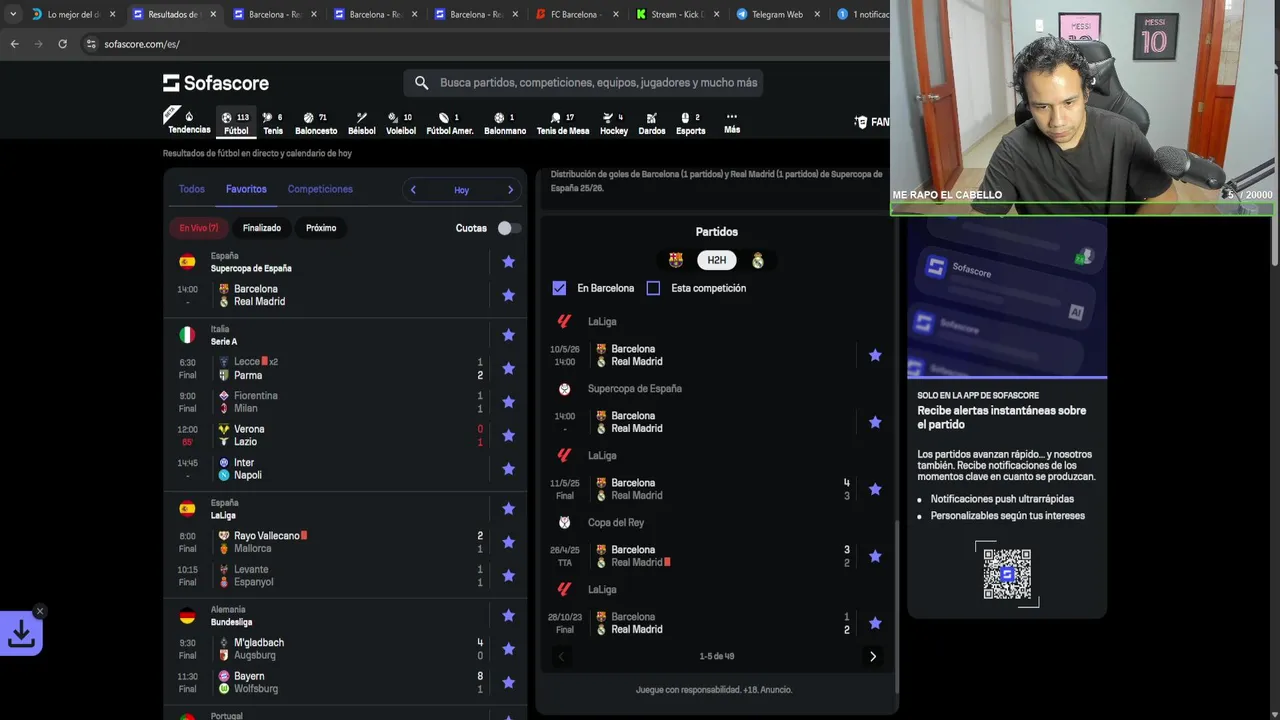Open the Fútbol Amer. category
The image size is (1280, 720).
pyautogui.click(x=450, y=122)
